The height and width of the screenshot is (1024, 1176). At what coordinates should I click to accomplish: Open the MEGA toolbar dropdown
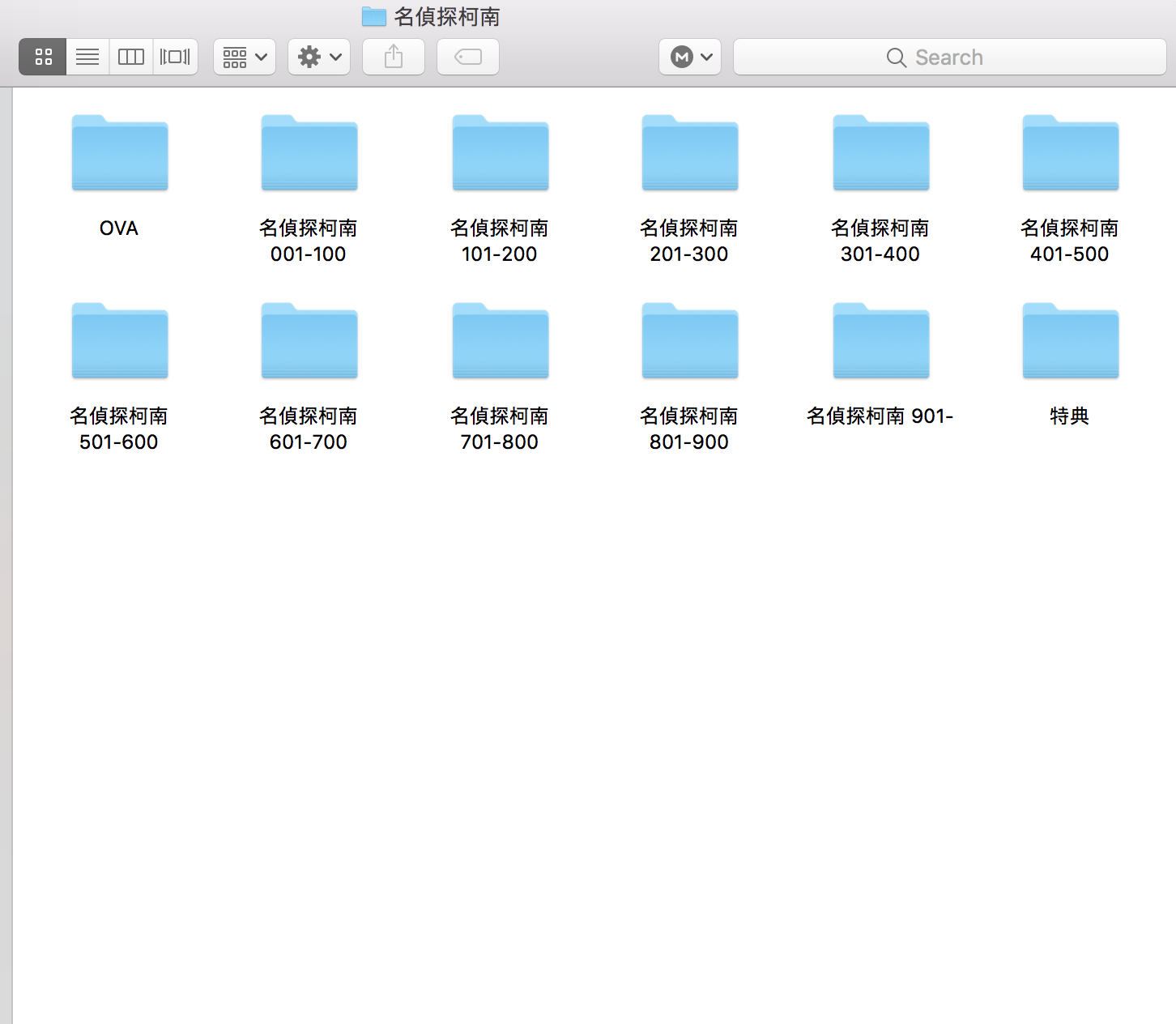(x=690, y=57)
